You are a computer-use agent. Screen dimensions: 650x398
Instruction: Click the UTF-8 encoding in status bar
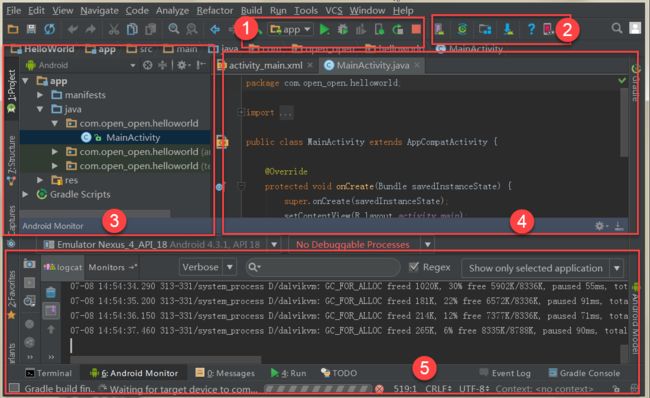475,389
